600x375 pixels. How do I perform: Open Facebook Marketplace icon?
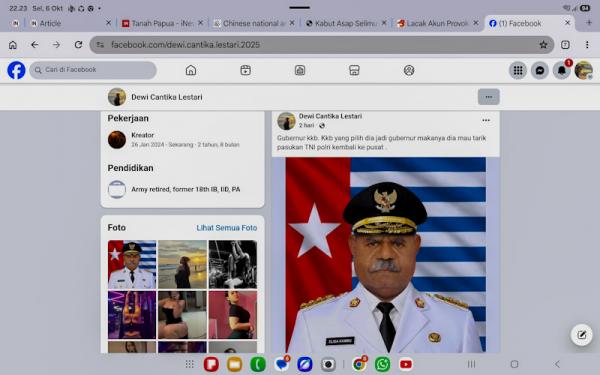tap(354, 70)
